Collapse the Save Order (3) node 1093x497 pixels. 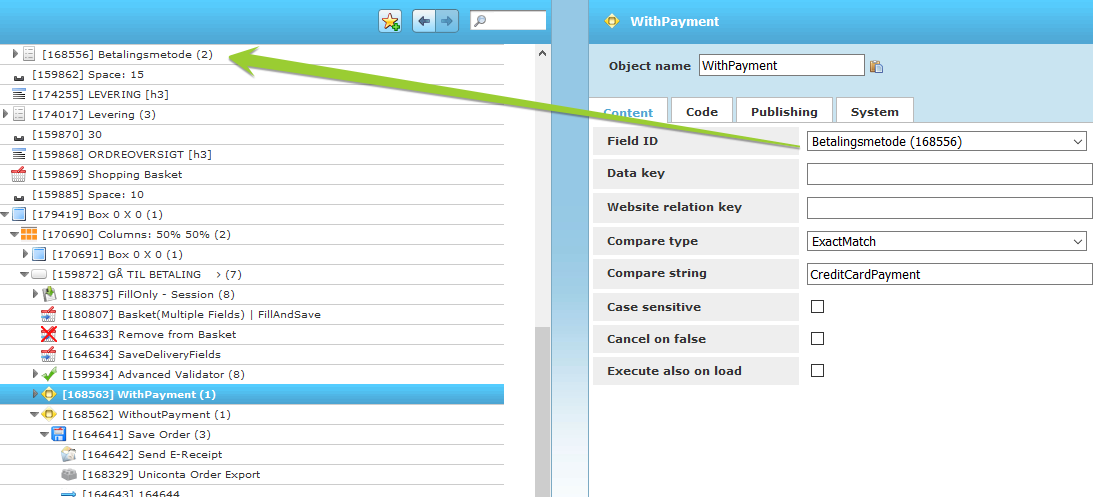45,435
